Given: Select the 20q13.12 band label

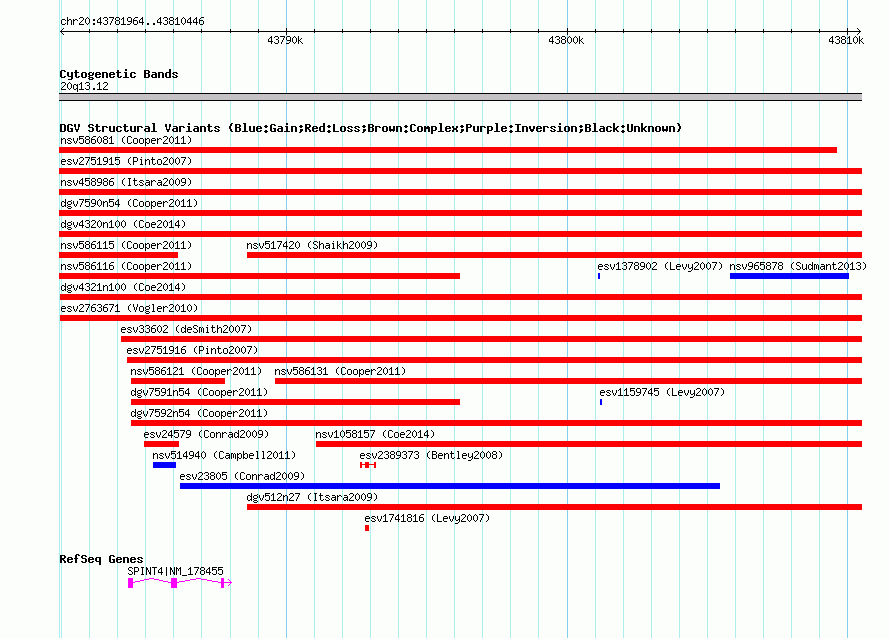Looking at the screenshot, I should (x=84, y=86).
